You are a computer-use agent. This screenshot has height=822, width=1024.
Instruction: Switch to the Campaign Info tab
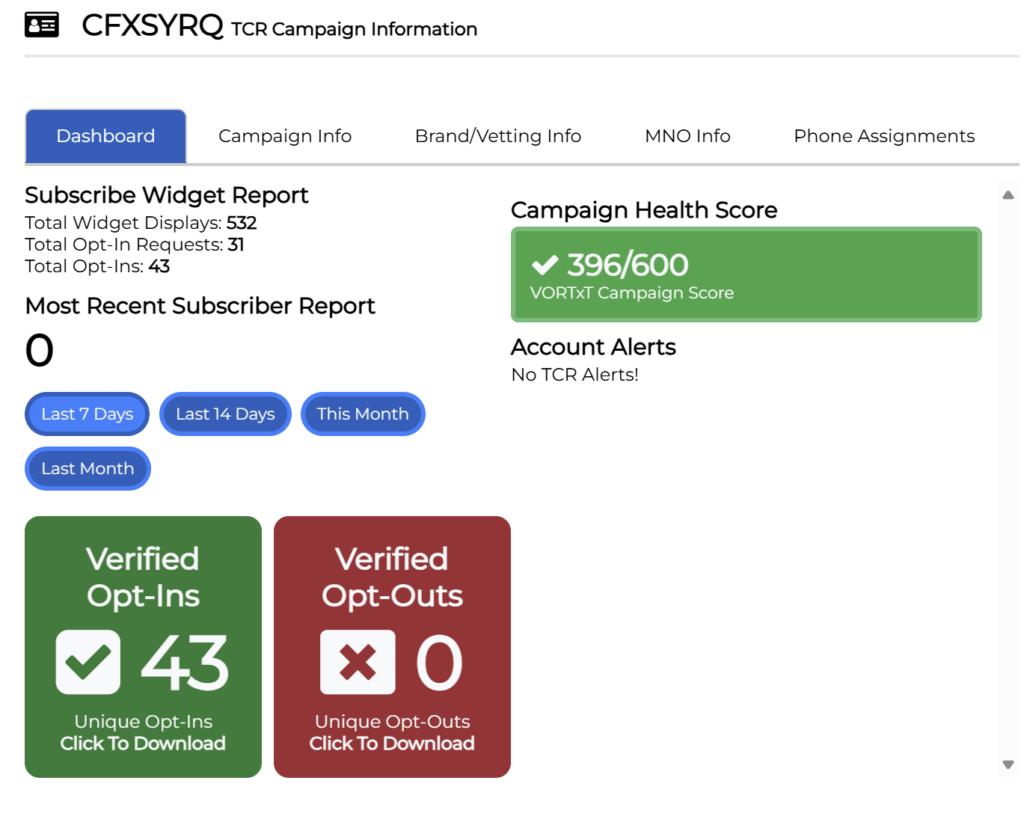285,136
